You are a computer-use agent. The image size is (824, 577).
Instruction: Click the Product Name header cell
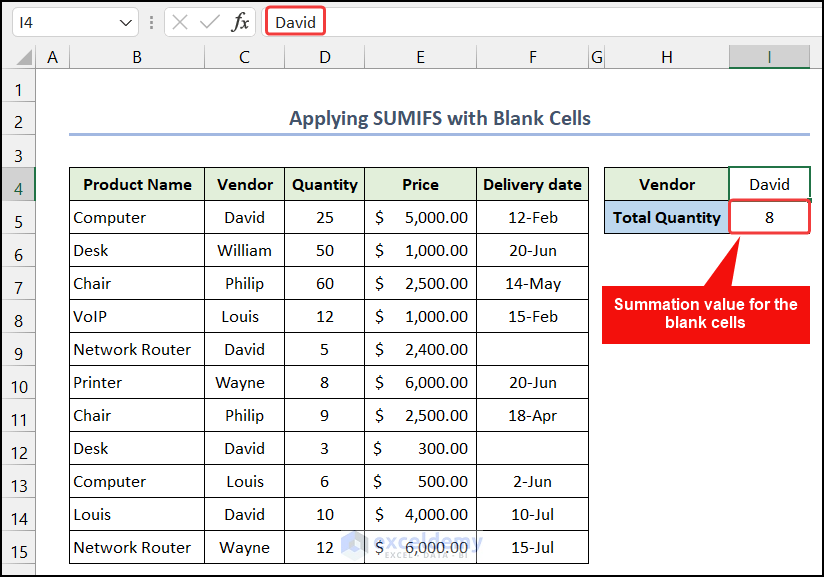(137, 185)
